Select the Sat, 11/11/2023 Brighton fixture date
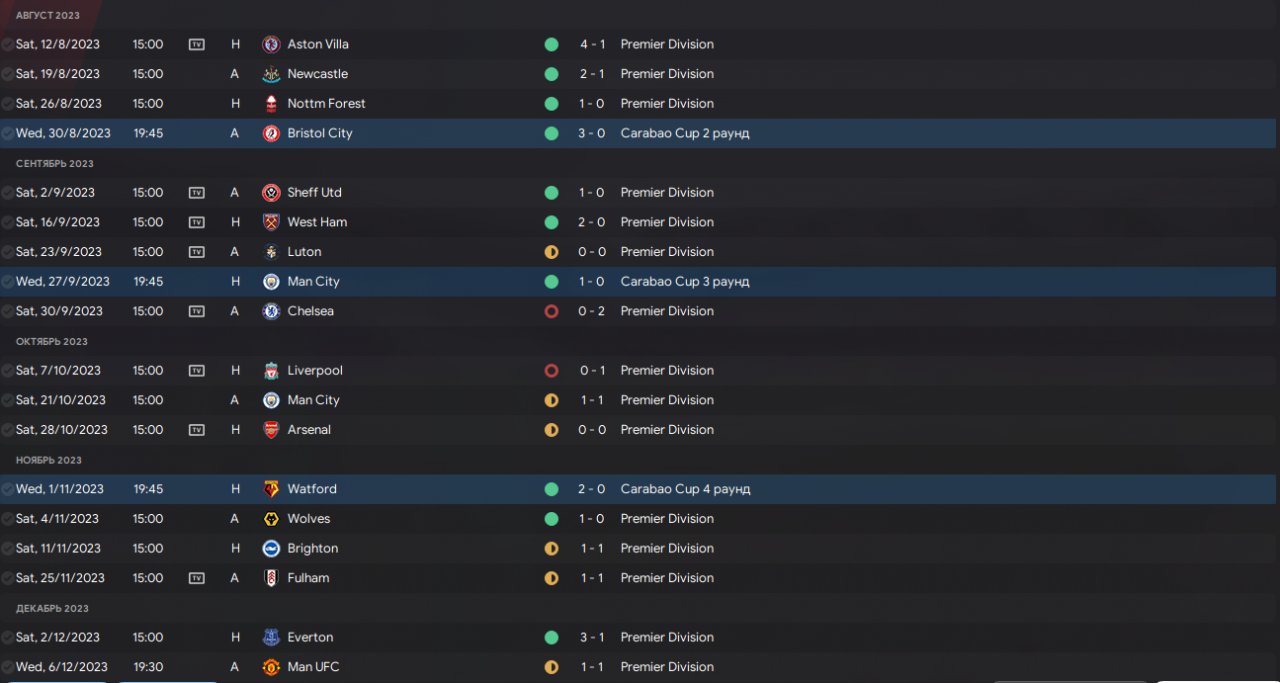Viewport: 1280px width, 683px height. [x=58, y=548]
